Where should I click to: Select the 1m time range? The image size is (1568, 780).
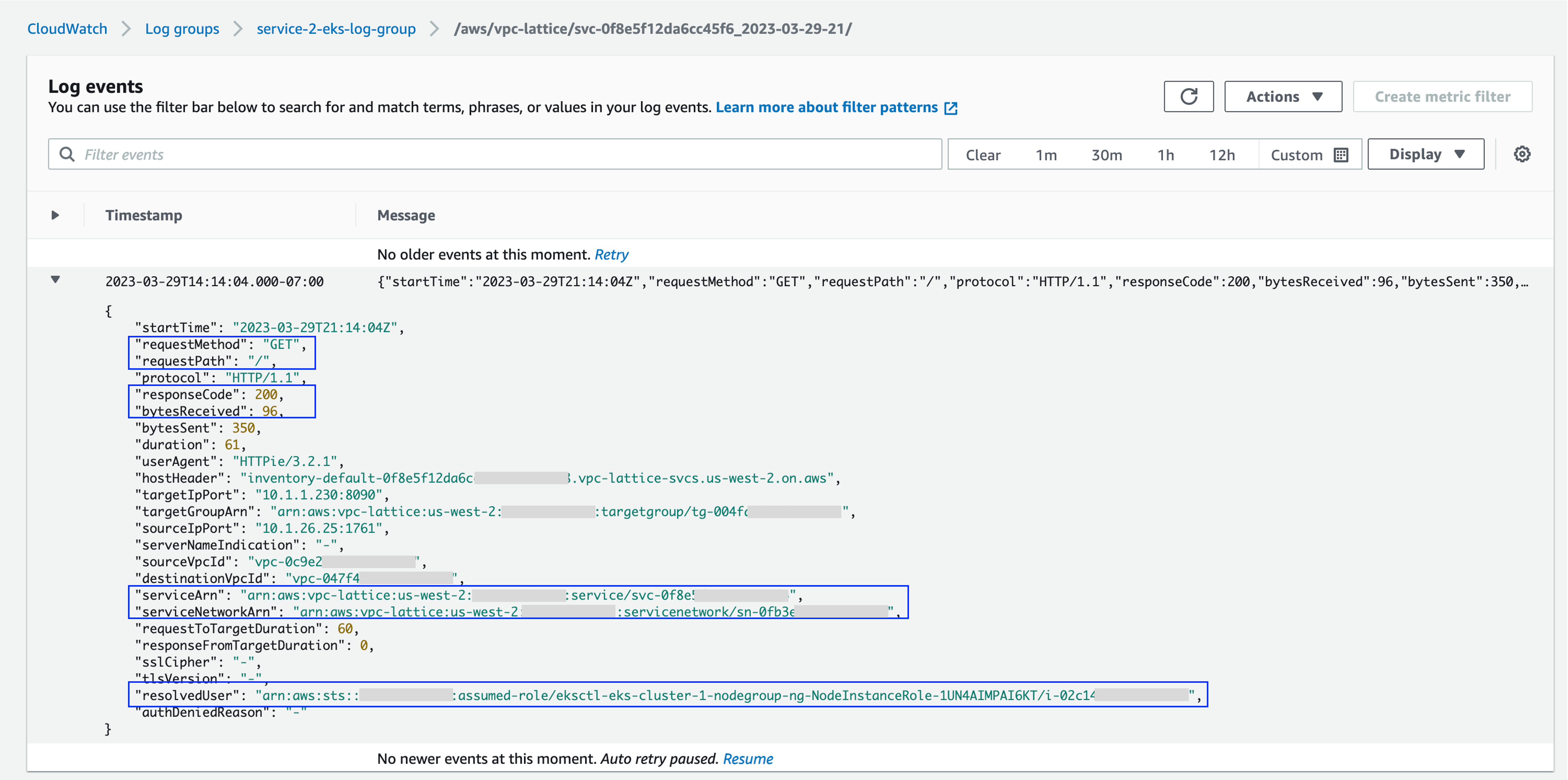click(1046, 155)
